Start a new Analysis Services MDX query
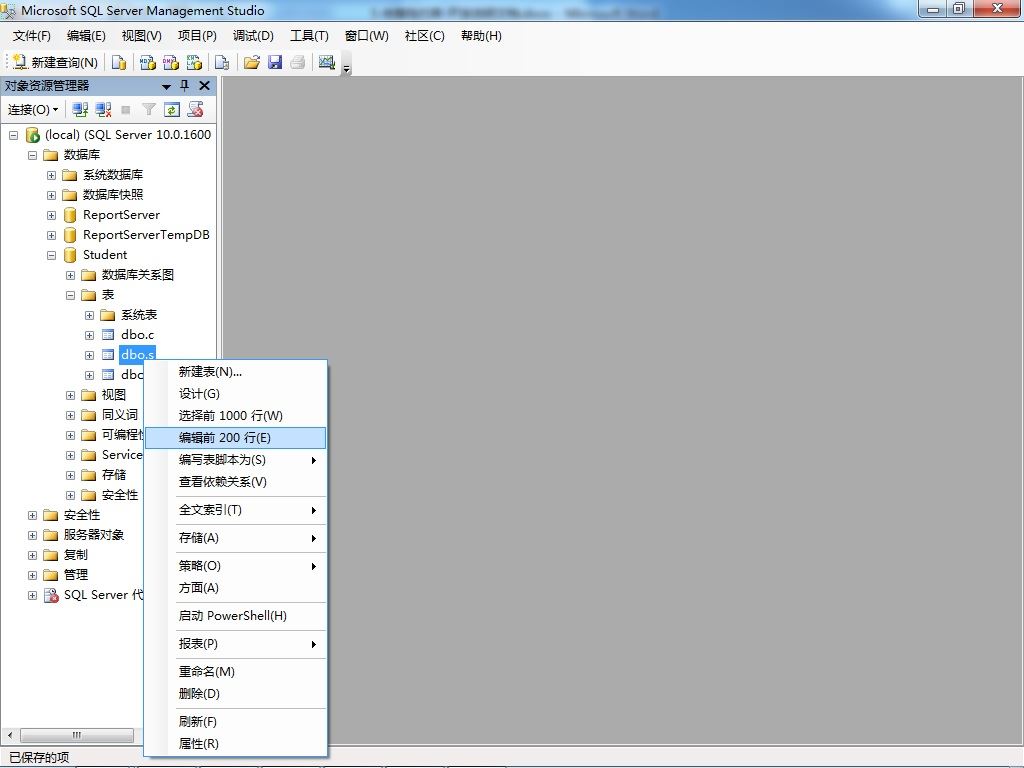This screenshot has height=768, width=1024. point(148,62)
